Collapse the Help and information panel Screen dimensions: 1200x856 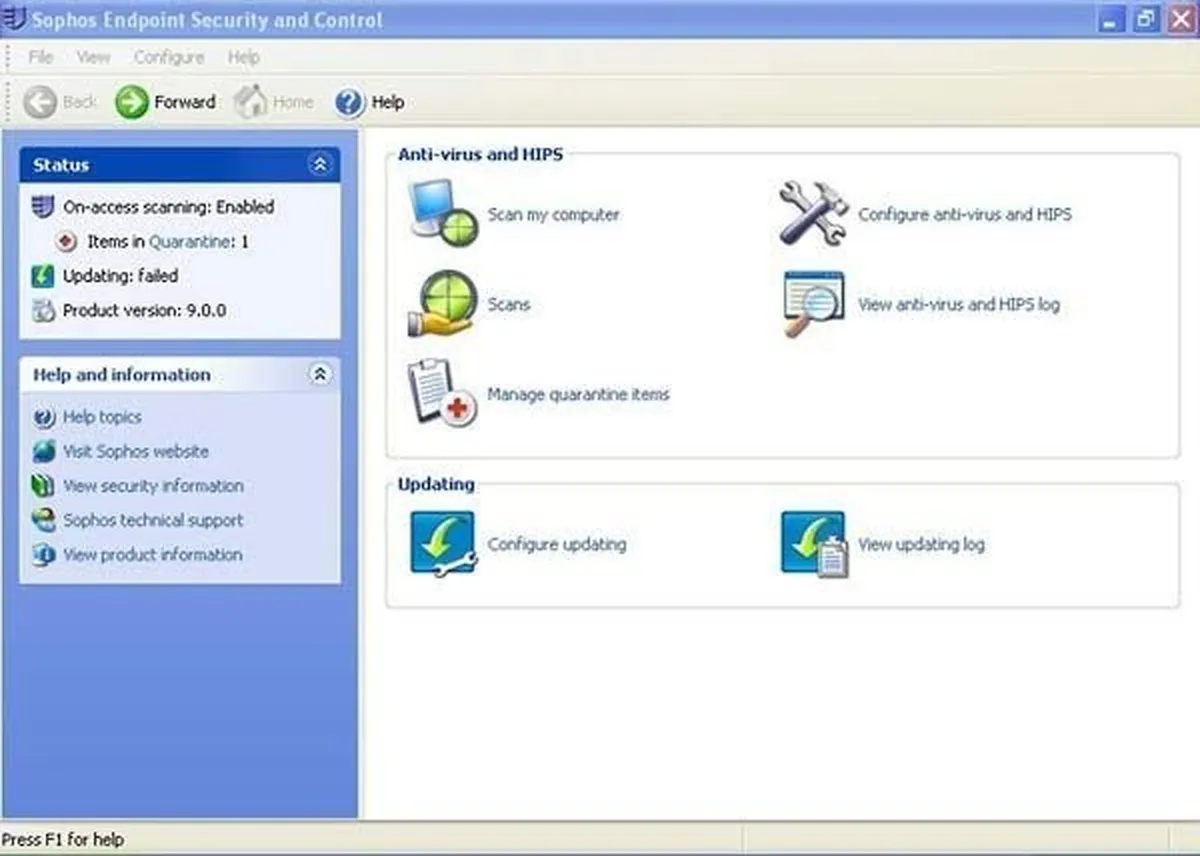[320, 375]
